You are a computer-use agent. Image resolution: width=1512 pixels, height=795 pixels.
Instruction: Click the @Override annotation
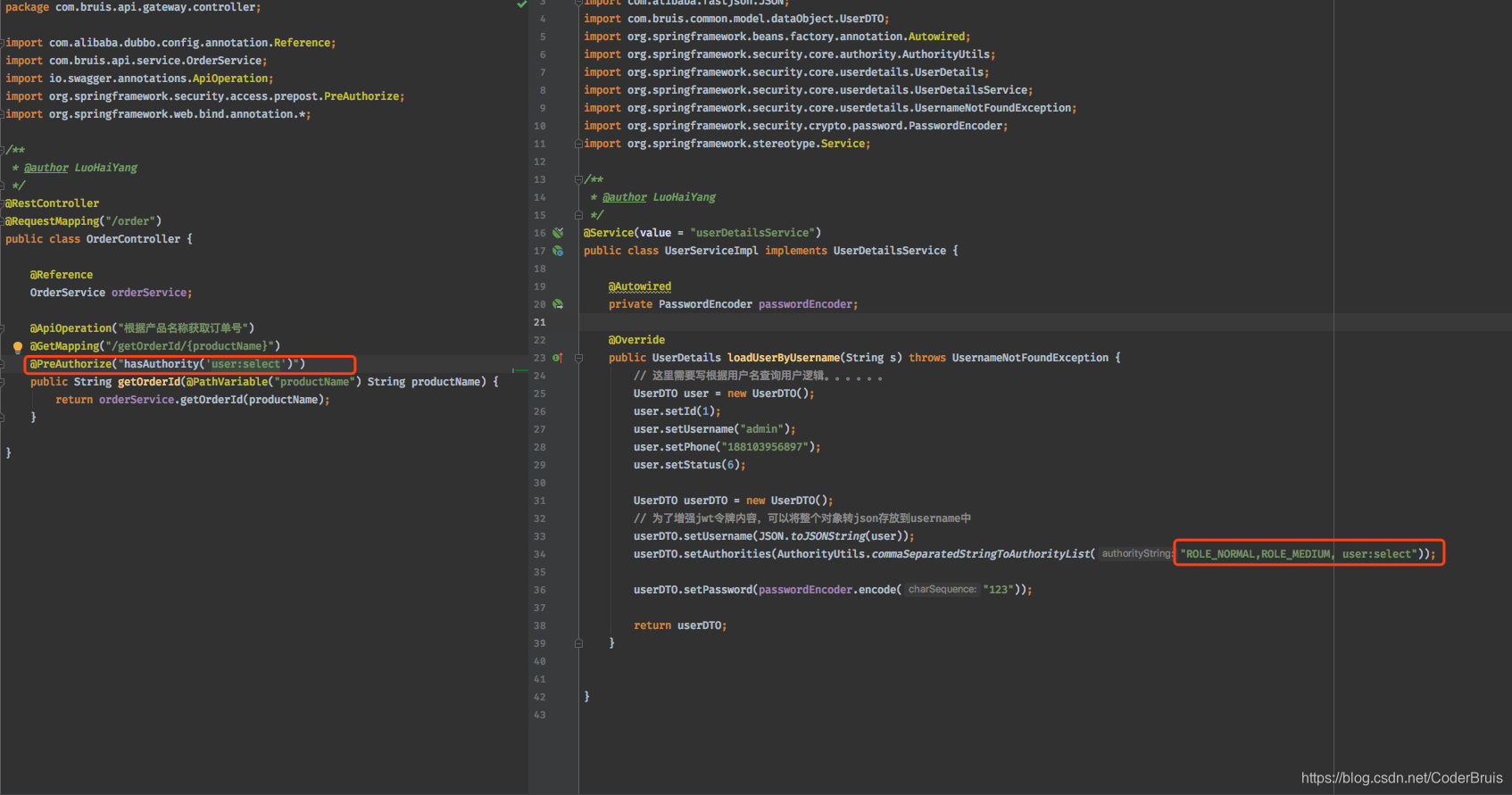click(637, 340)
